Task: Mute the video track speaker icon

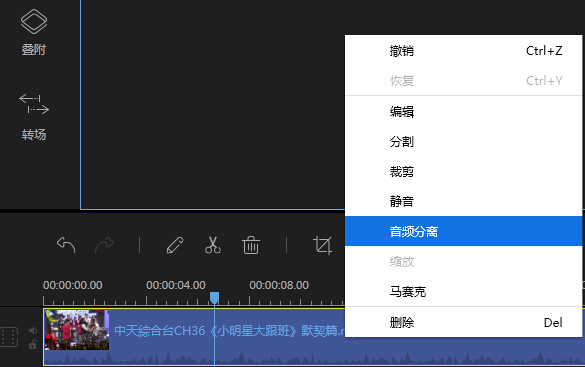Action: pos(33,330)
